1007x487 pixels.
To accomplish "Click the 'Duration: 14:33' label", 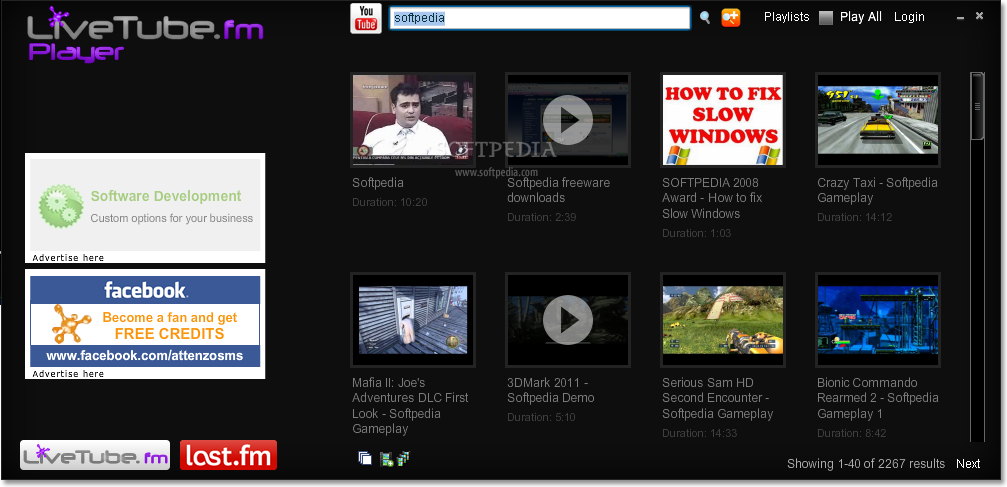I will (699, 434).
